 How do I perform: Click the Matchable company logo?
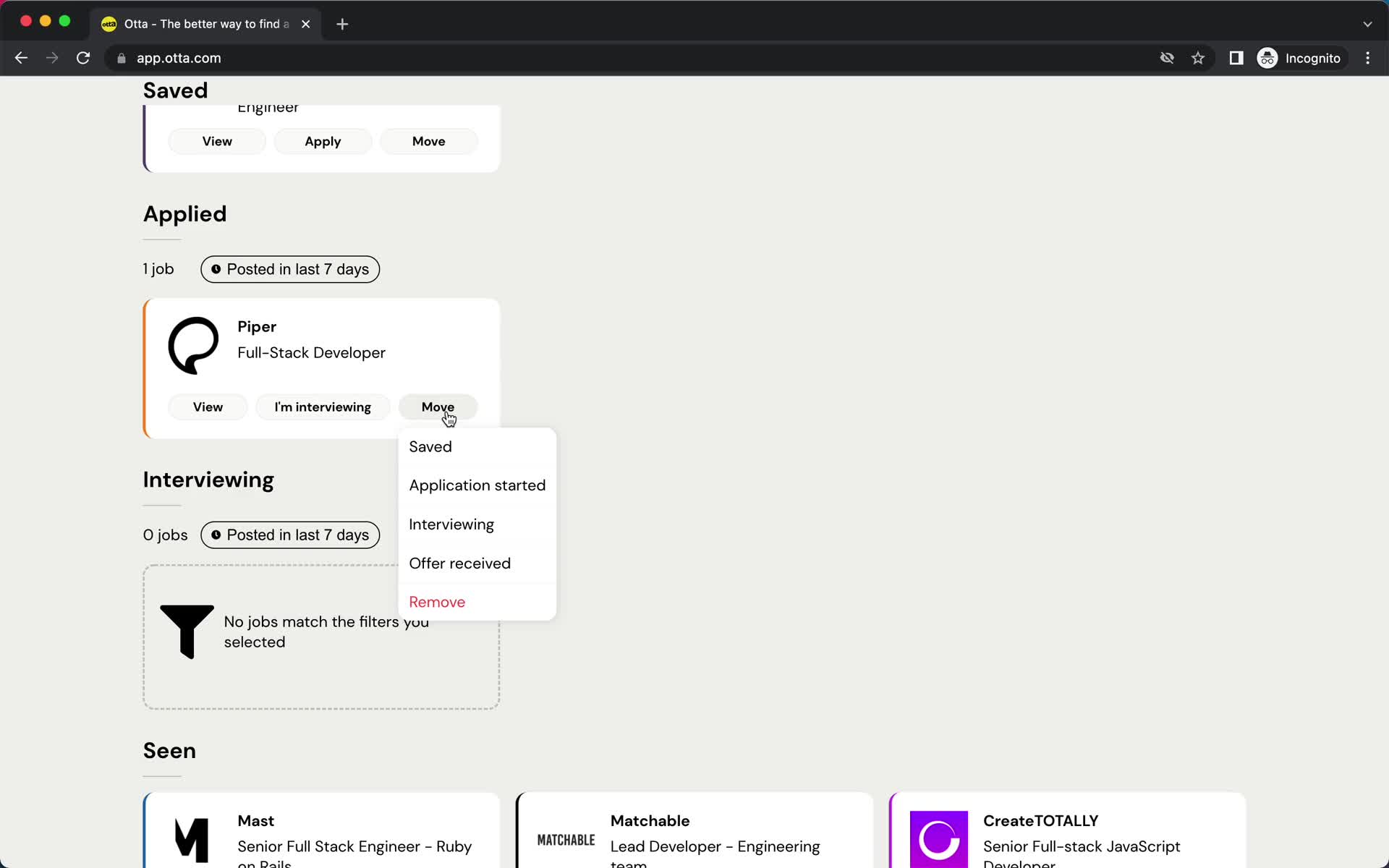tap(566, 840)
